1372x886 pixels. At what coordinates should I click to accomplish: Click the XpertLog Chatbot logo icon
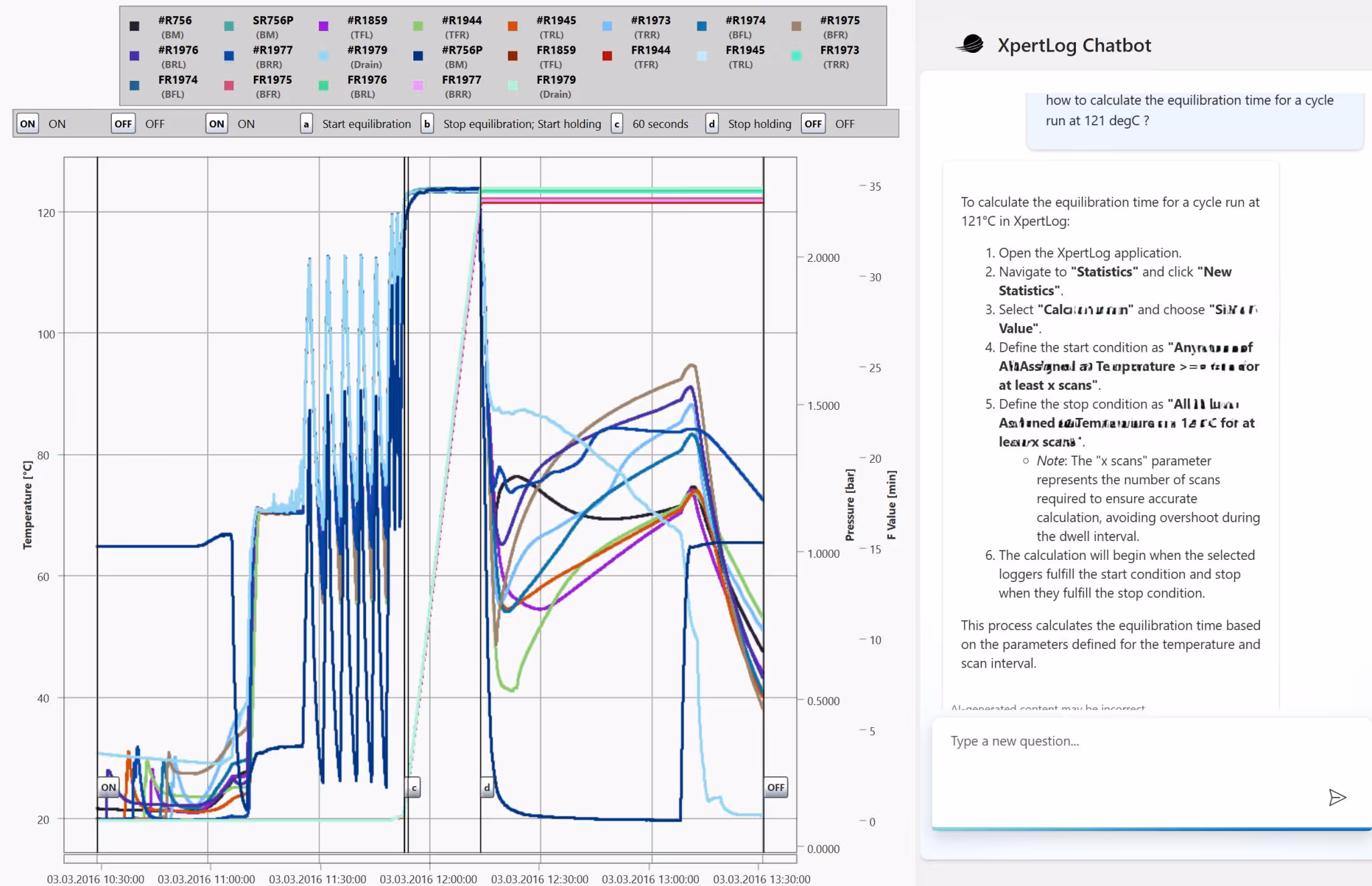coord(971,44)
